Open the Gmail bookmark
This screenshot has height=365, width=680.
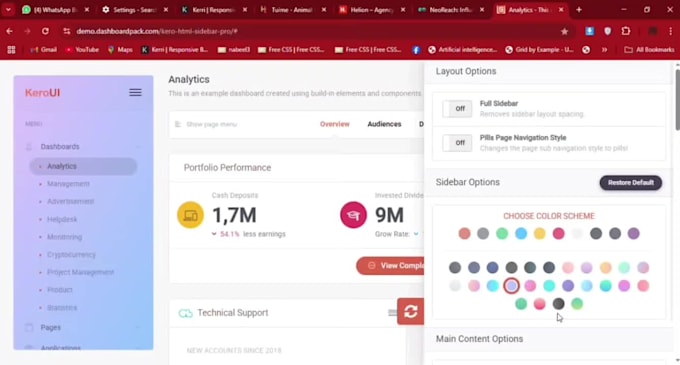[43, 50]
